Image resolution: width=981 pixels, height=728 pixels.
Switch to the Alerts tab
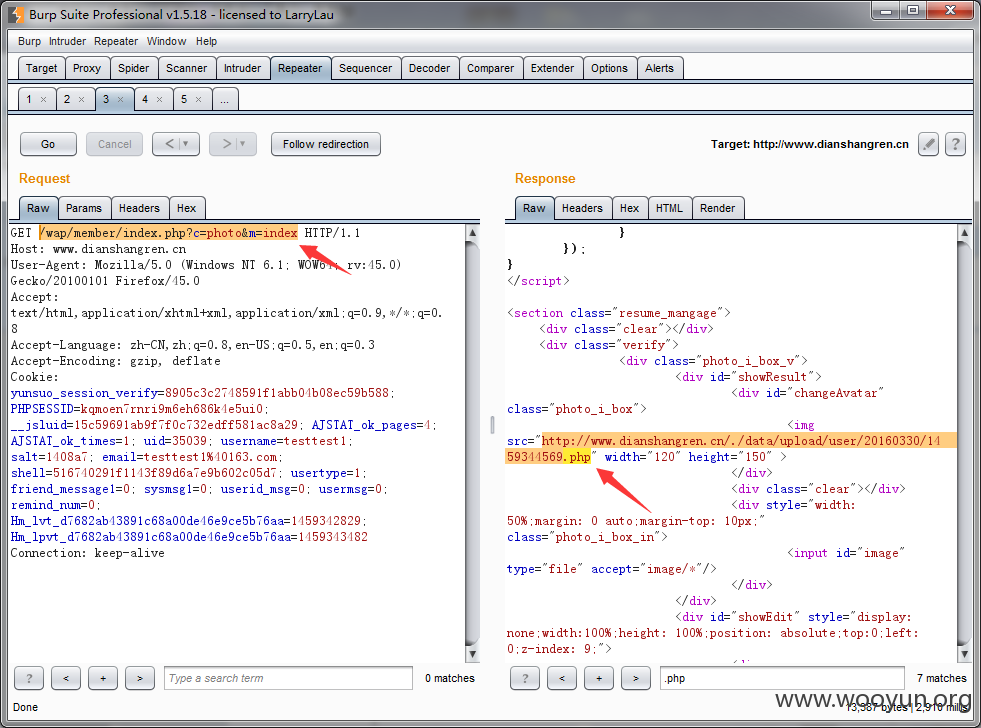pos(659,68)
